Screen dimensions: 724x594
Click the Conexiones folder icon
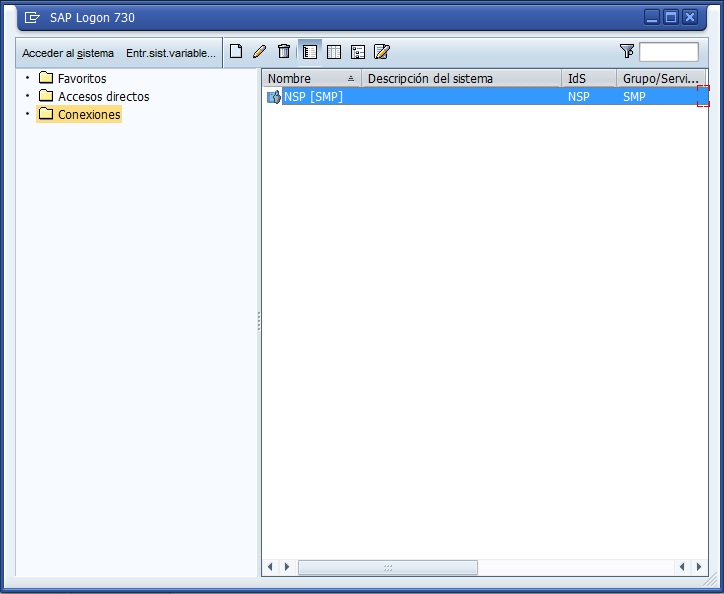(x=46, y=113)
